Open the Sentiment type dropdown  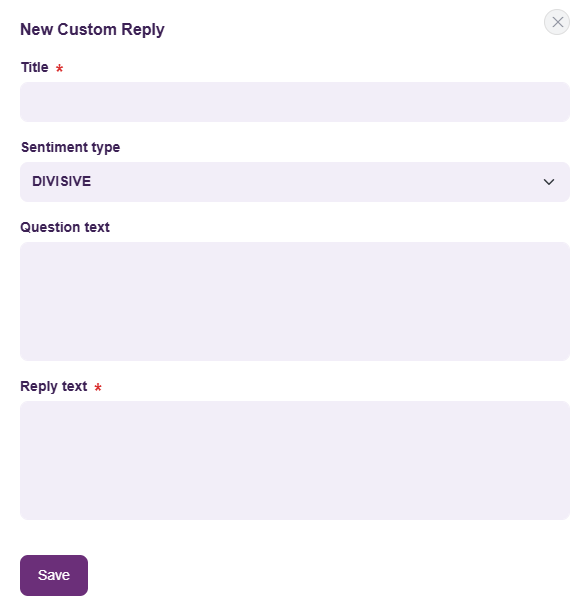pos(295,182)
